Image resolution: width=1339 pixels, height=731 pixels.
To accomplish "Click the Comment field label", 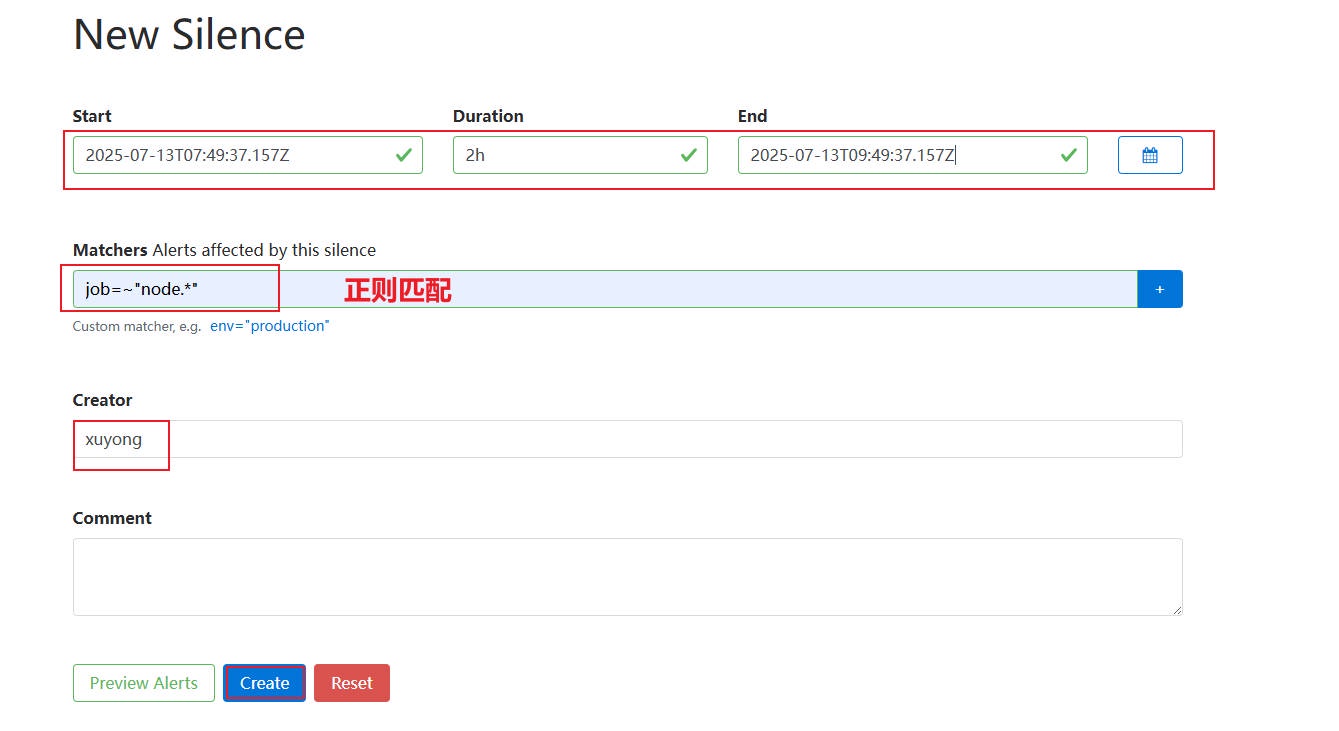I will click(112, 518).
